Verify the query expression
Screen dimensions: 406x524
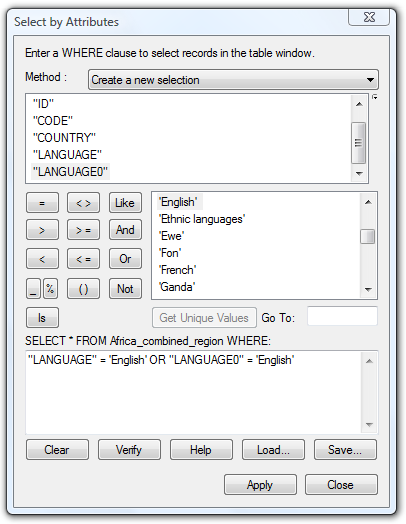[129, 450]
